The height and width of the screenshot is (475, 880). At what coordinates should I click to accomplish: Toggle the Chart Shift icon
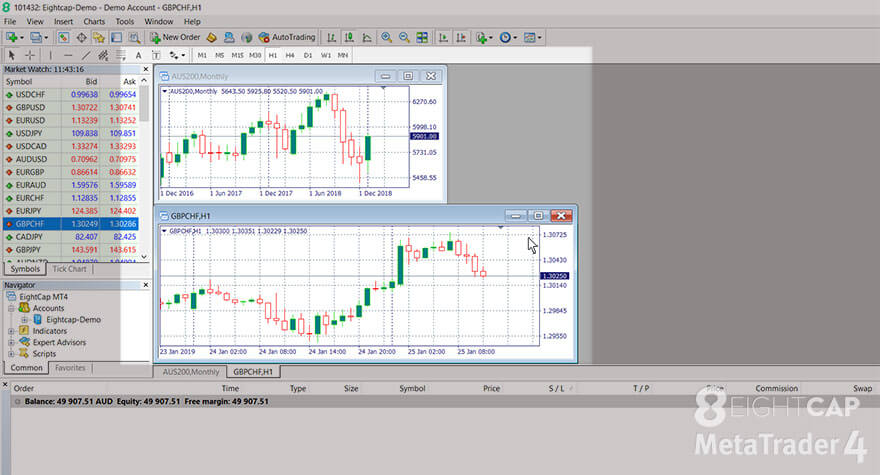click(461, 38)
